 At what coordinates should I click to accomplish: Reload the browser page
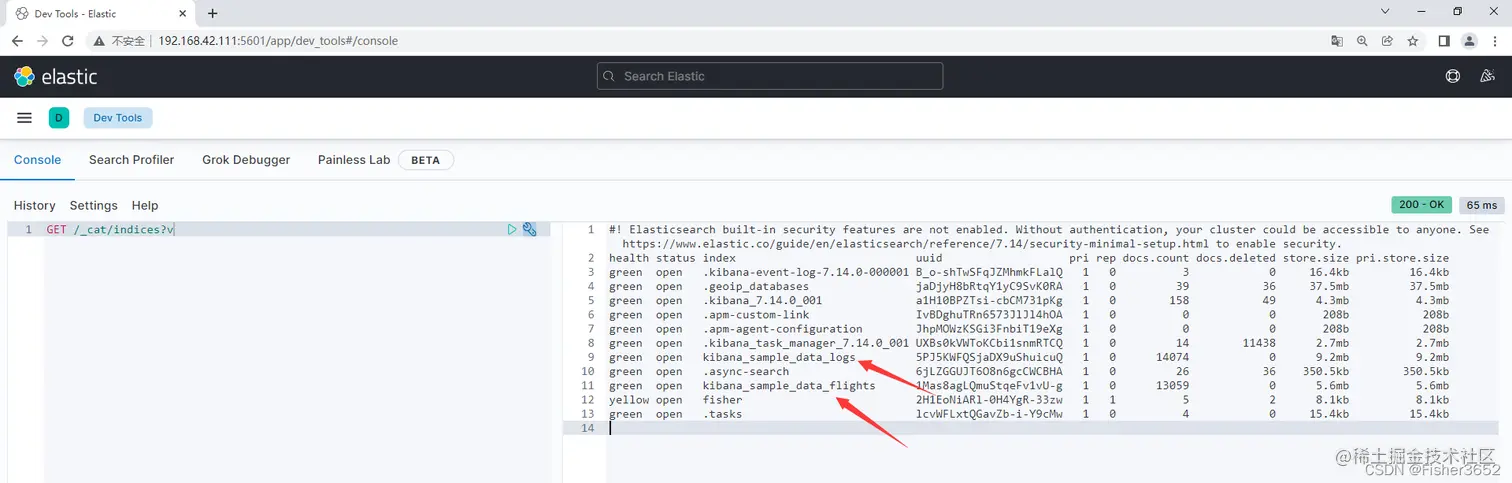pyautogui.click(x=68, y=41)
